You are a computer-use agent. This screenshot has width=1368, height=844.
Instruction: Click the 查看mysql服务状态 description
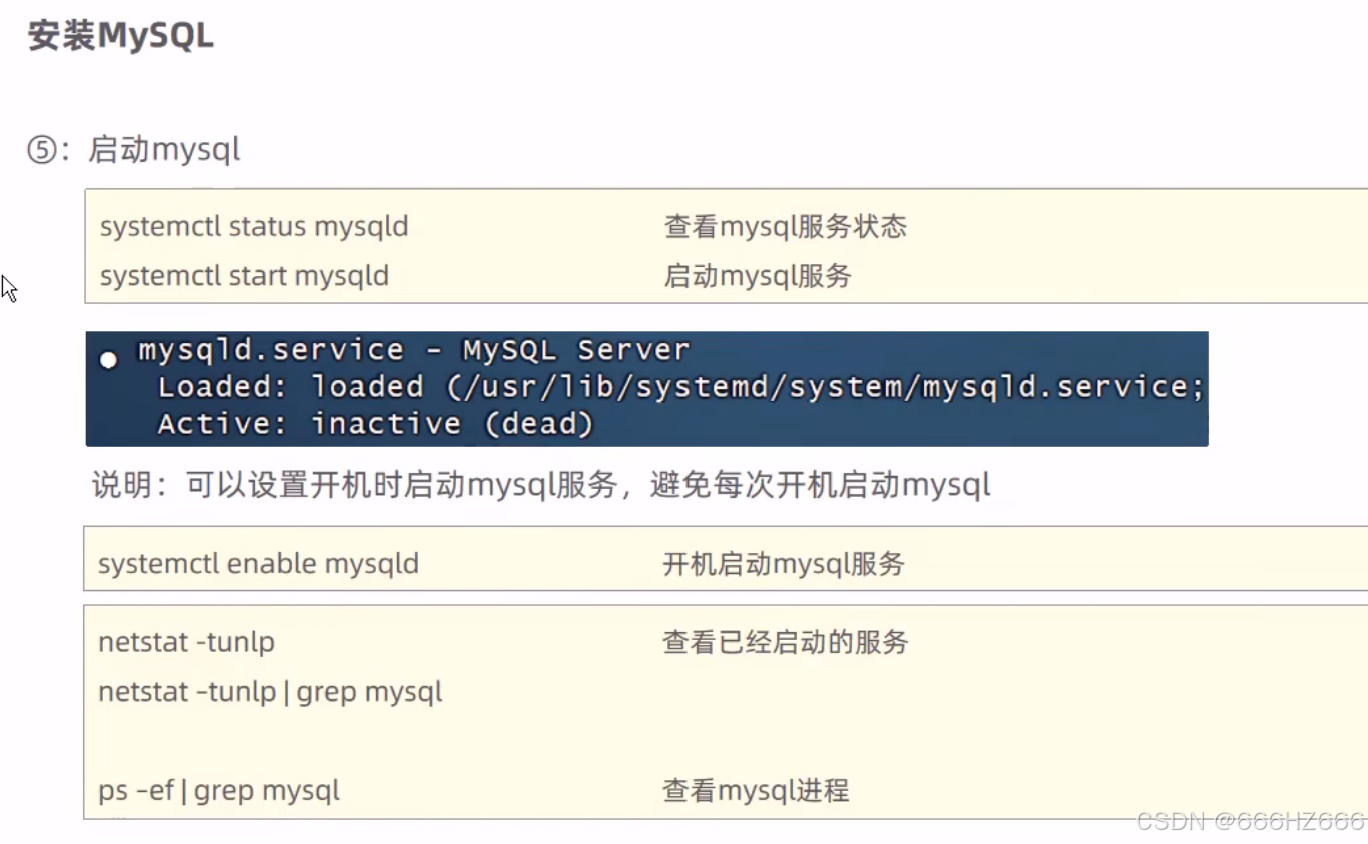point(785,226)
